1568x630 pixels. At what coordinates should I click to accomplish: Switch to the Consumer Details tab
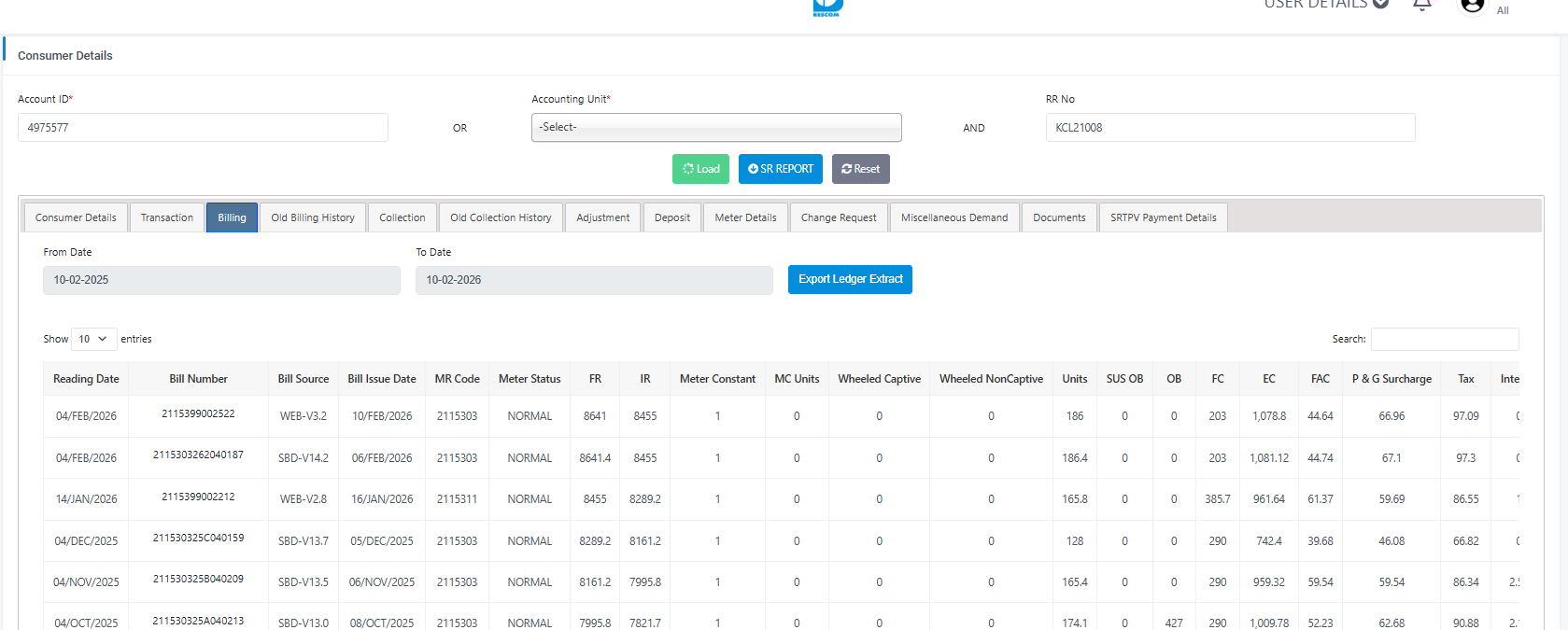click(76, 217)
